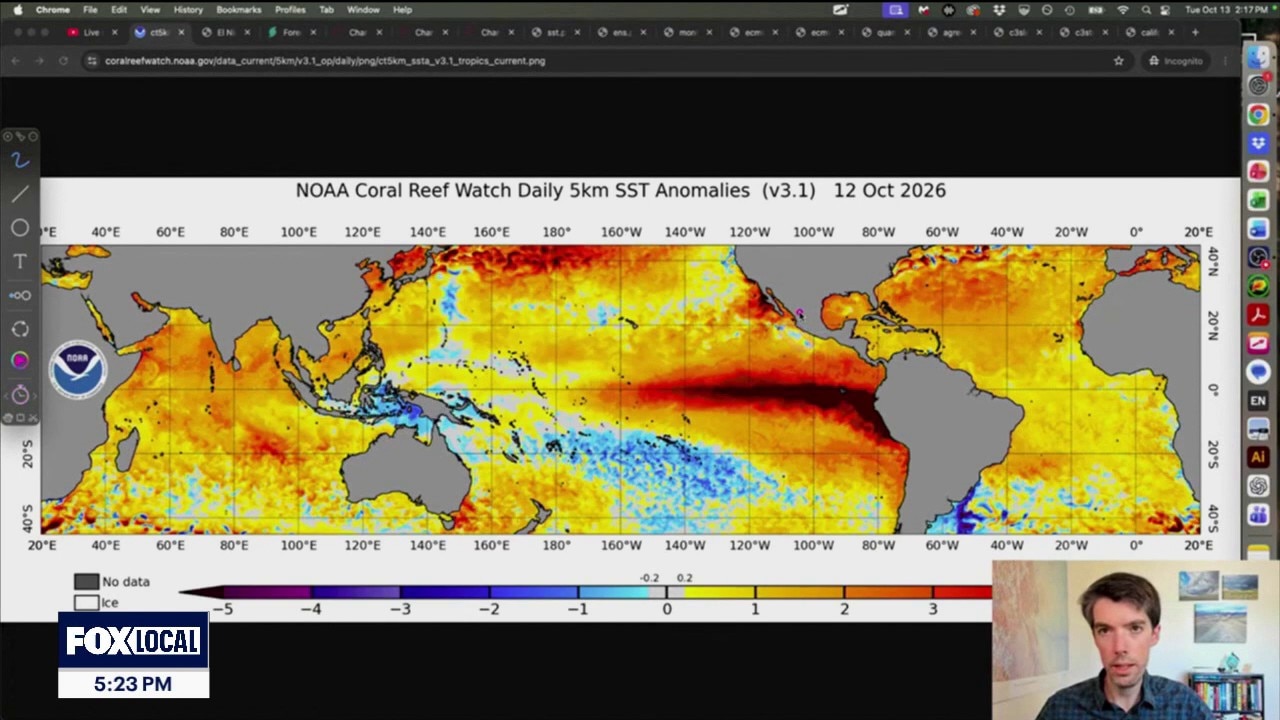Click the Wi-Fi icon in menu bar
Screen dimensions: 1280x720
(1122, 10)
